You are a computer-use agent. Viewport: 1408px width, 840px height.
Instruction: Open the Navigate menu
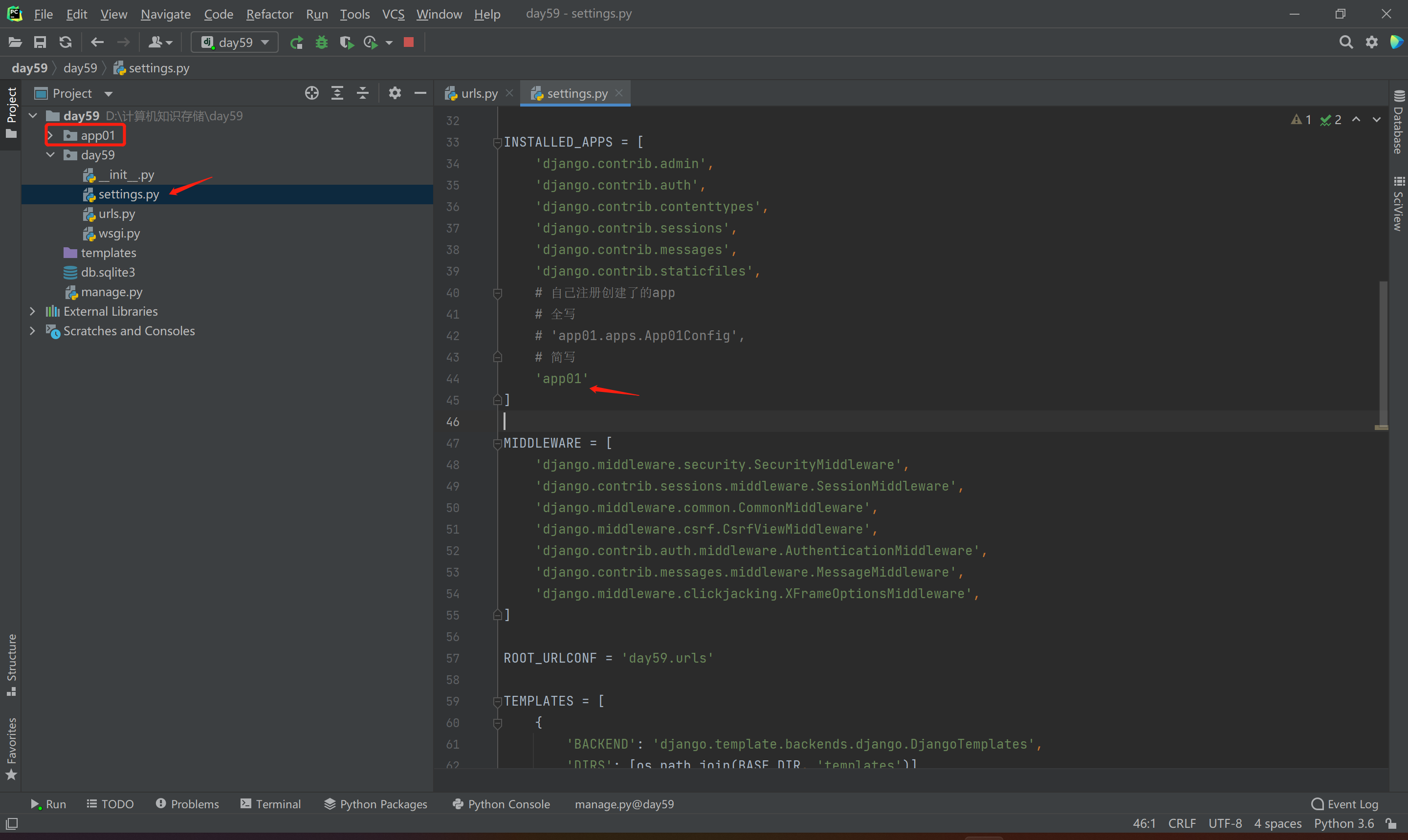(165, 14)
